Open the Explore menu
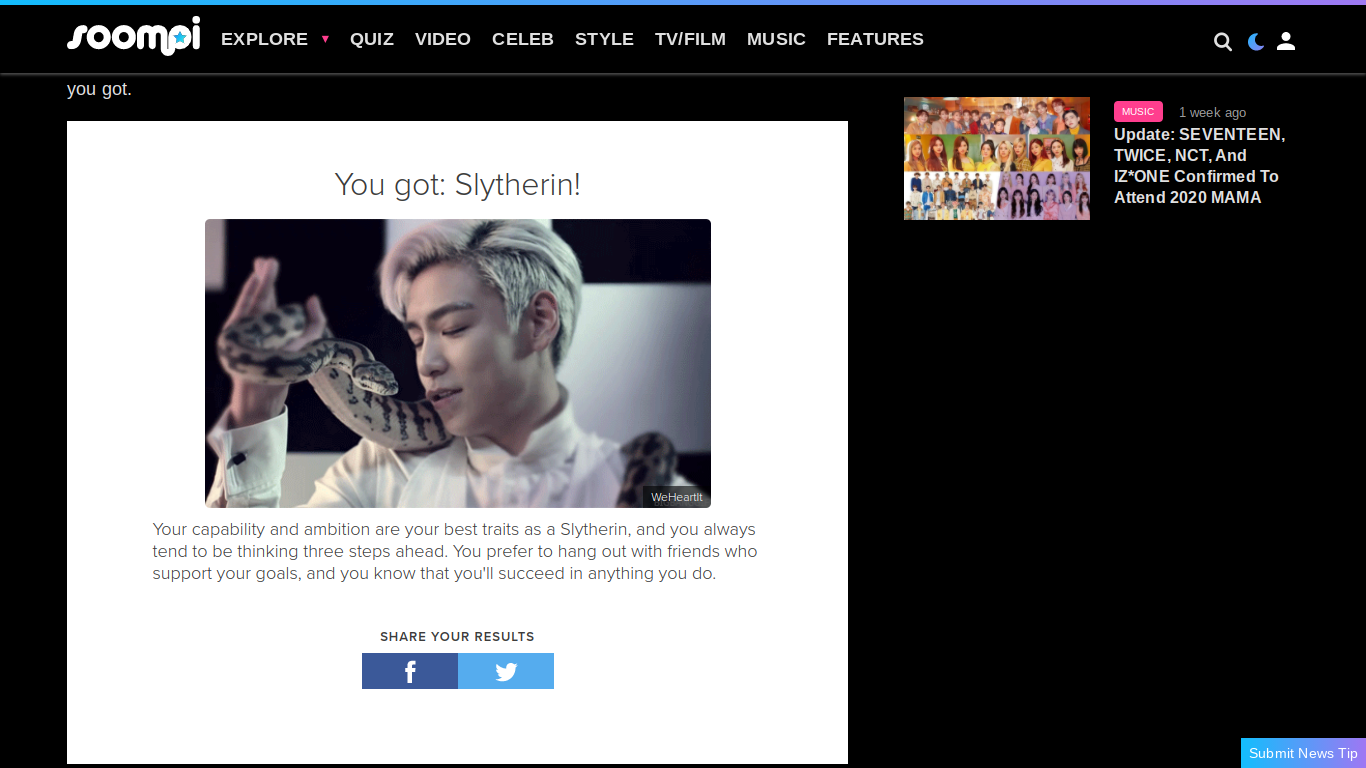This screenshot has height=768, width=1366. 264,39
